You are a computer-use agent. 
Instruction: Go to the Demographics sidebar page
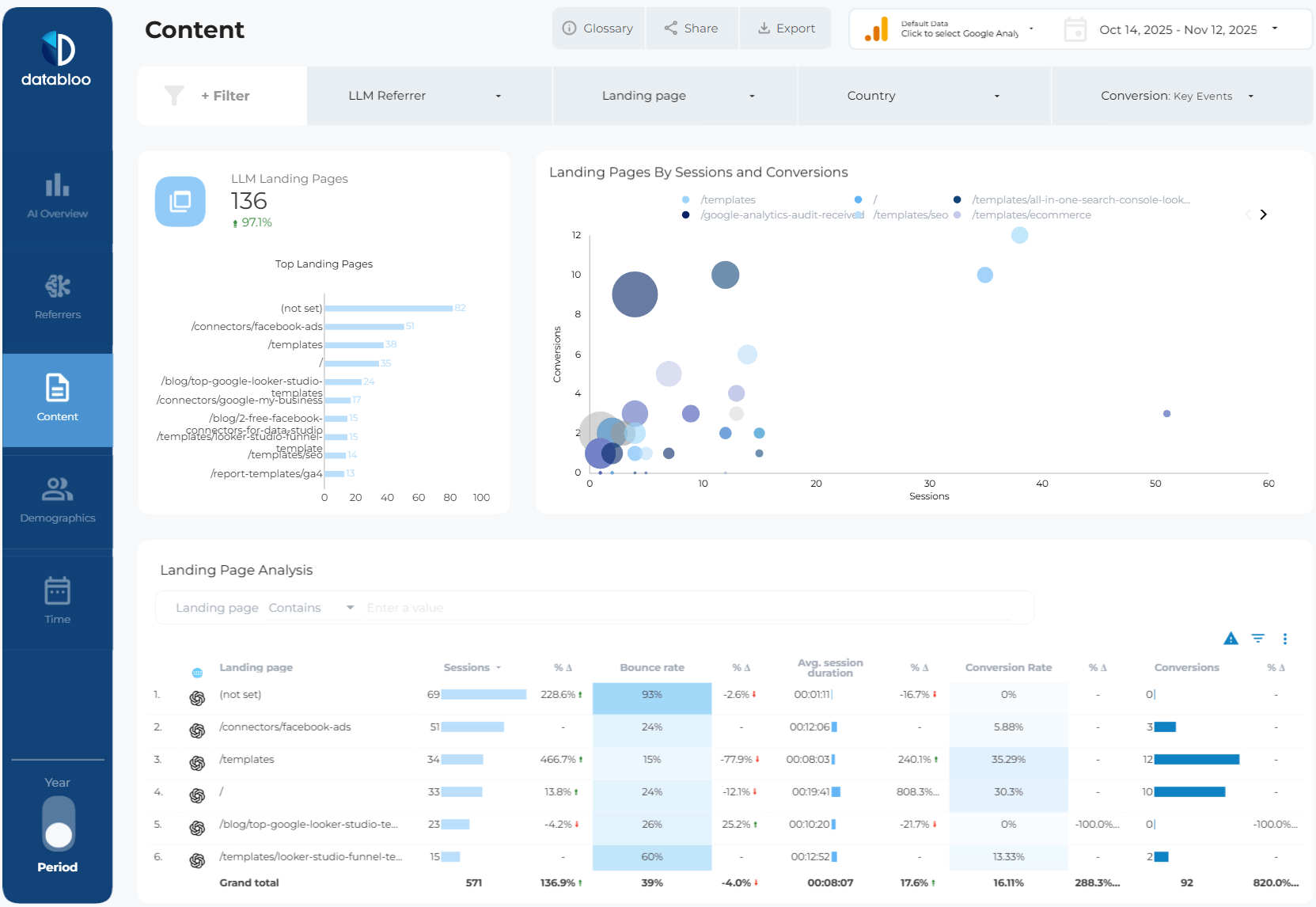(x=57, y=500)
